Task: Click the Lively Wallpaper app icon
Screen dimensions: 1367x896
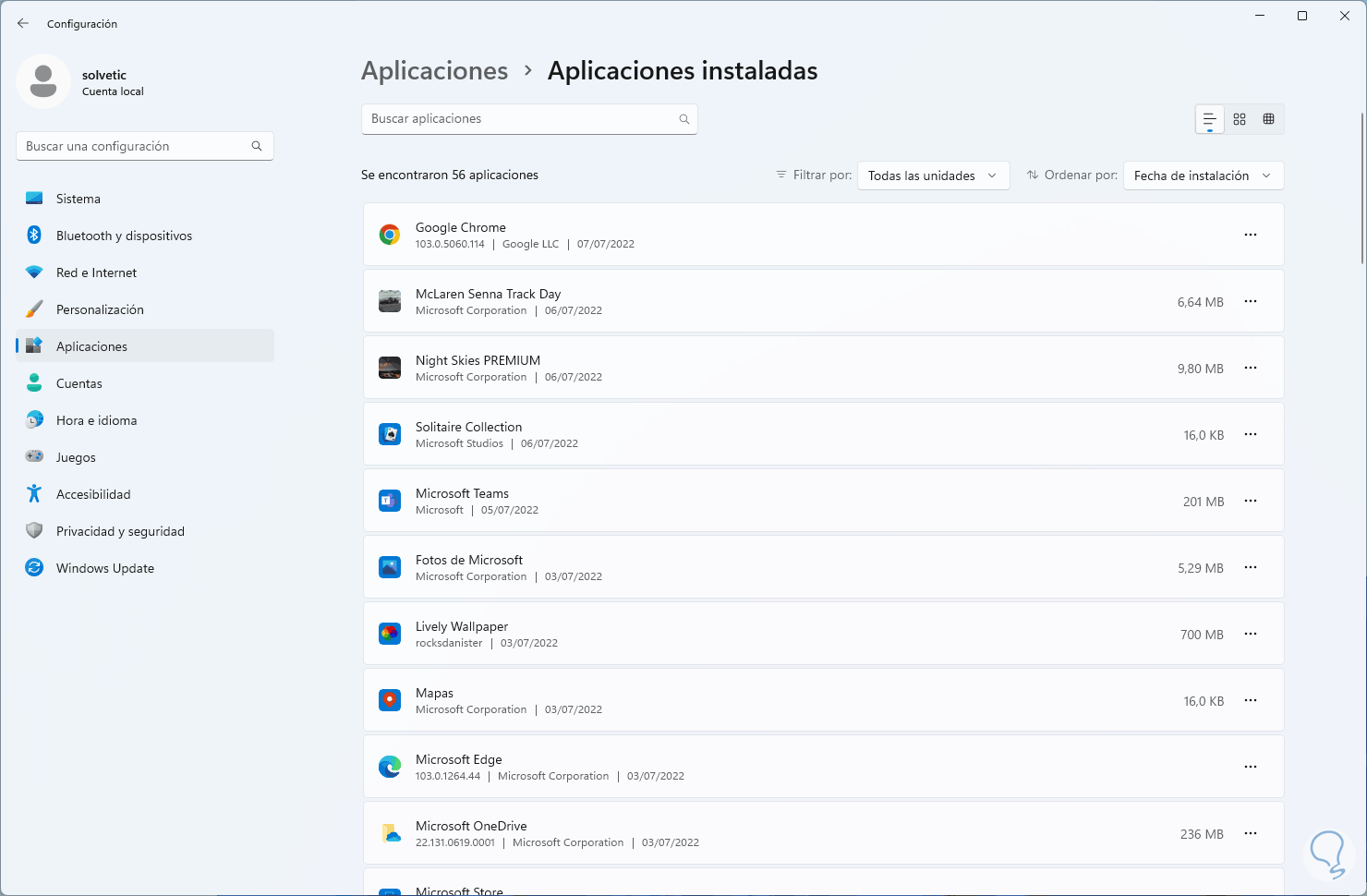Action: coord(390,634)
